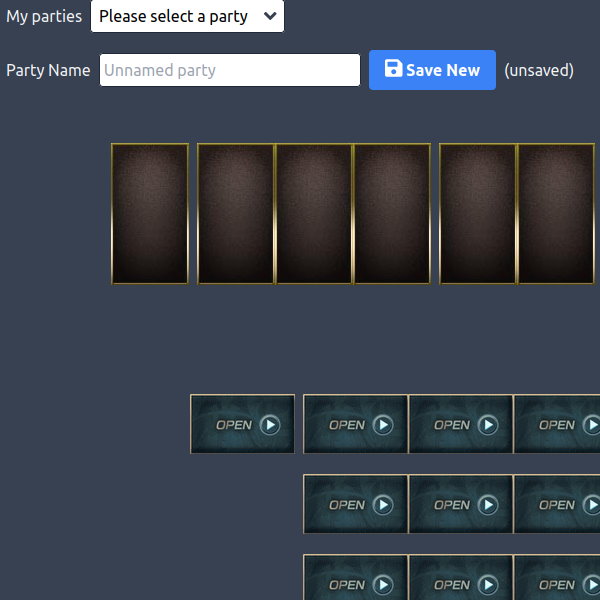Image resolution: width=600 pixels, height=600 pixels.
Task: Click first OPEN button in the middle row
Action: (356, 504)
